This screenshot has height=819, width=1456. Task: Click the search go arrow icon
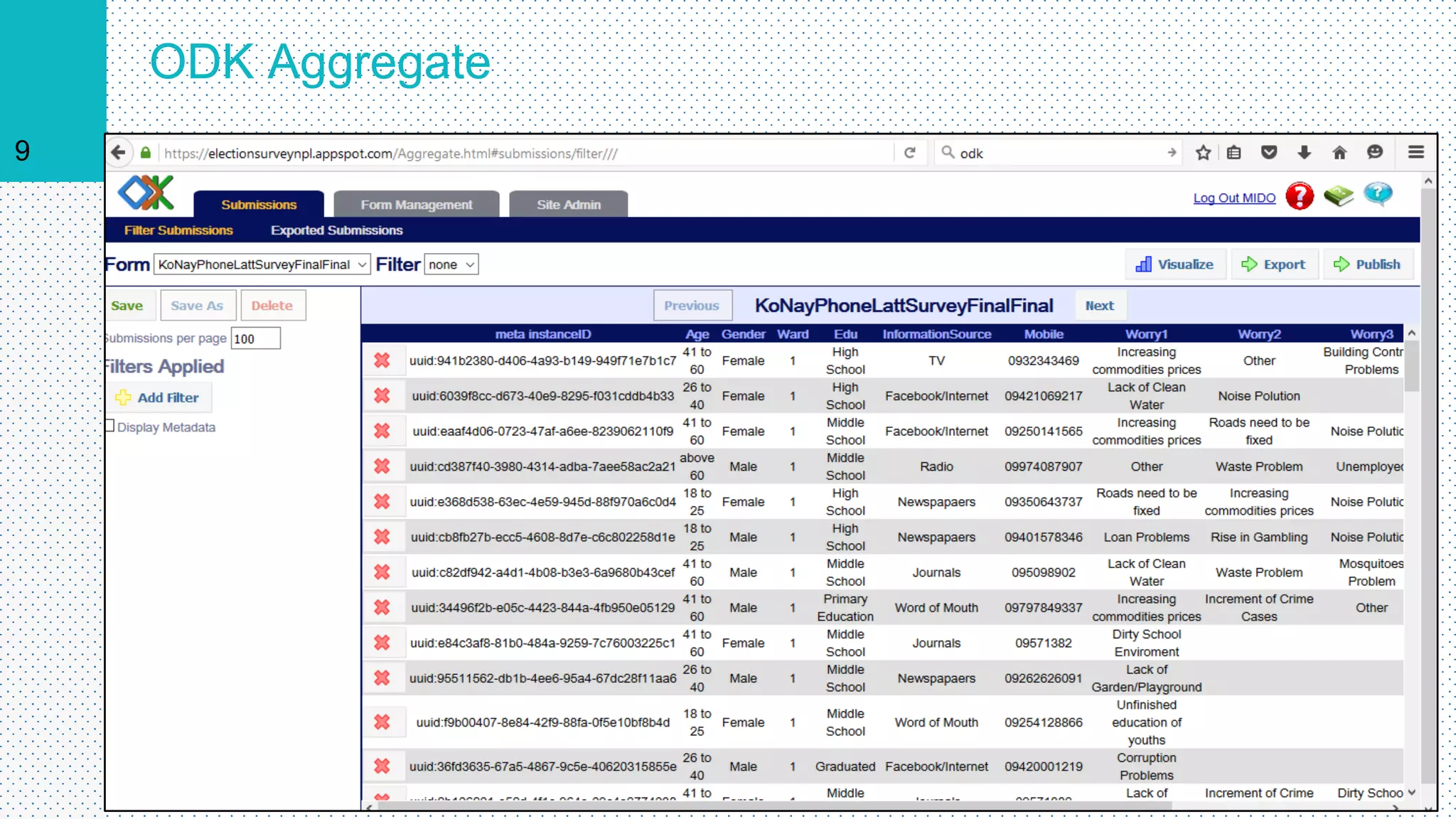(1172, 153)
